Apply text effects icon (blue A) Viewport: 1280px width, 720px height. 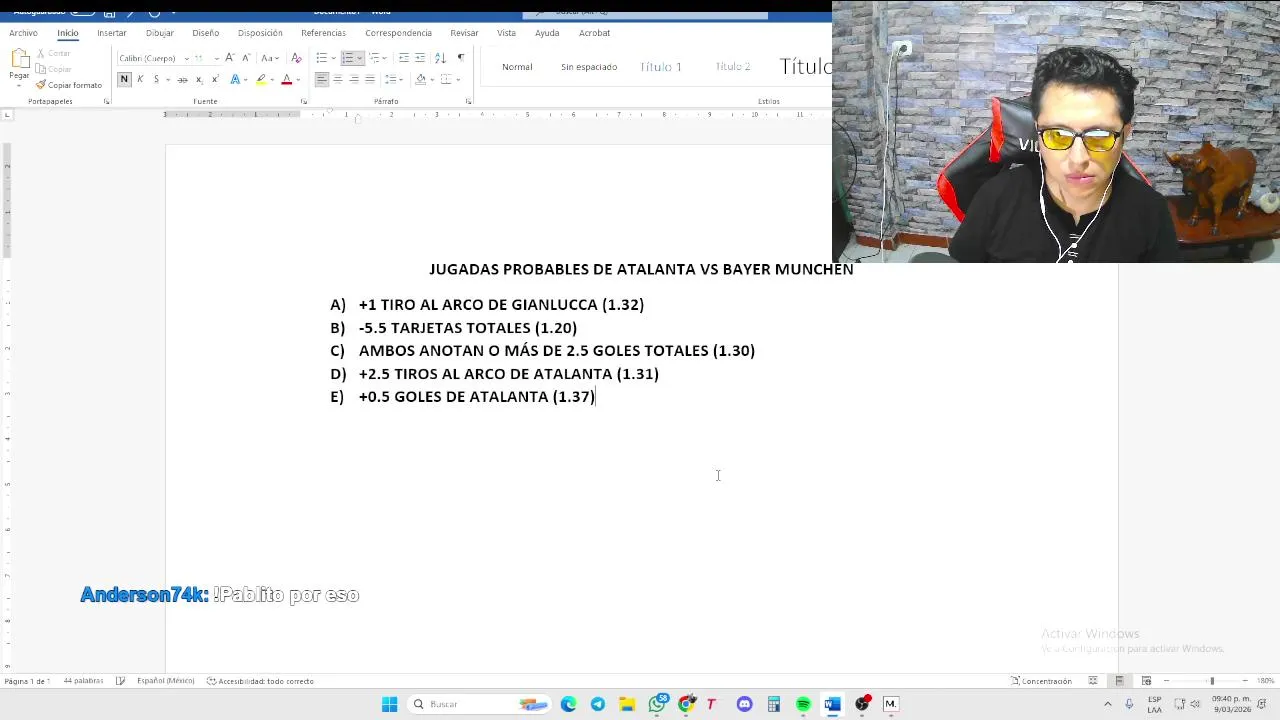point(235,79)
